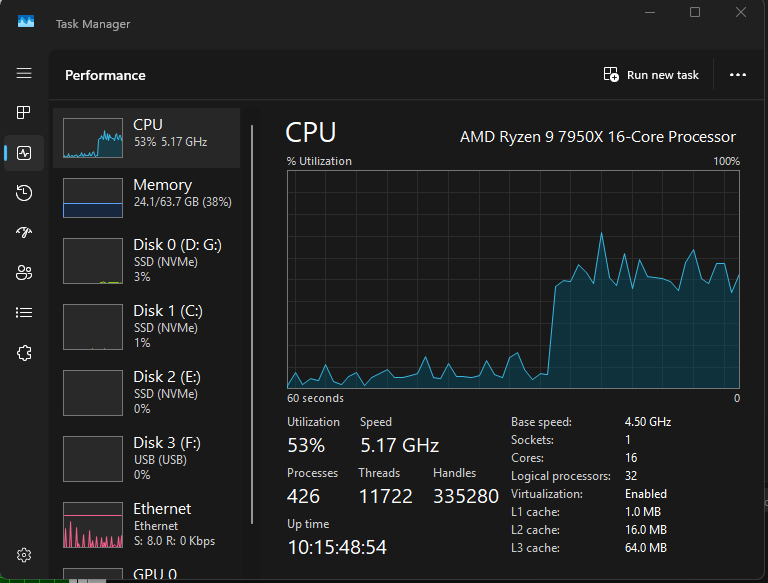Click the Base speed 4.50 GHz value
The image size is (768, 583).
[648, 422]
